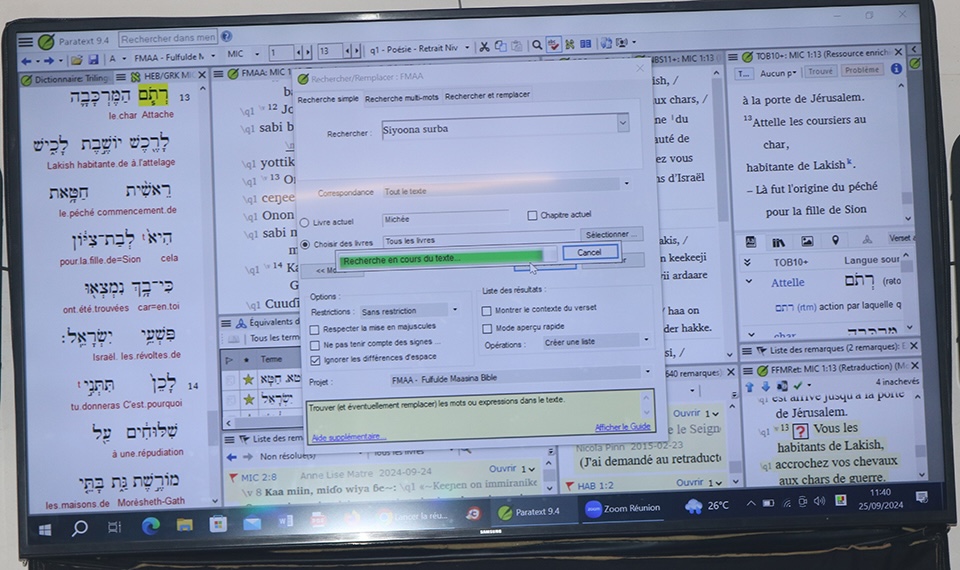
Task: Save with the floppy disk icon
Action: pos(93,59)
